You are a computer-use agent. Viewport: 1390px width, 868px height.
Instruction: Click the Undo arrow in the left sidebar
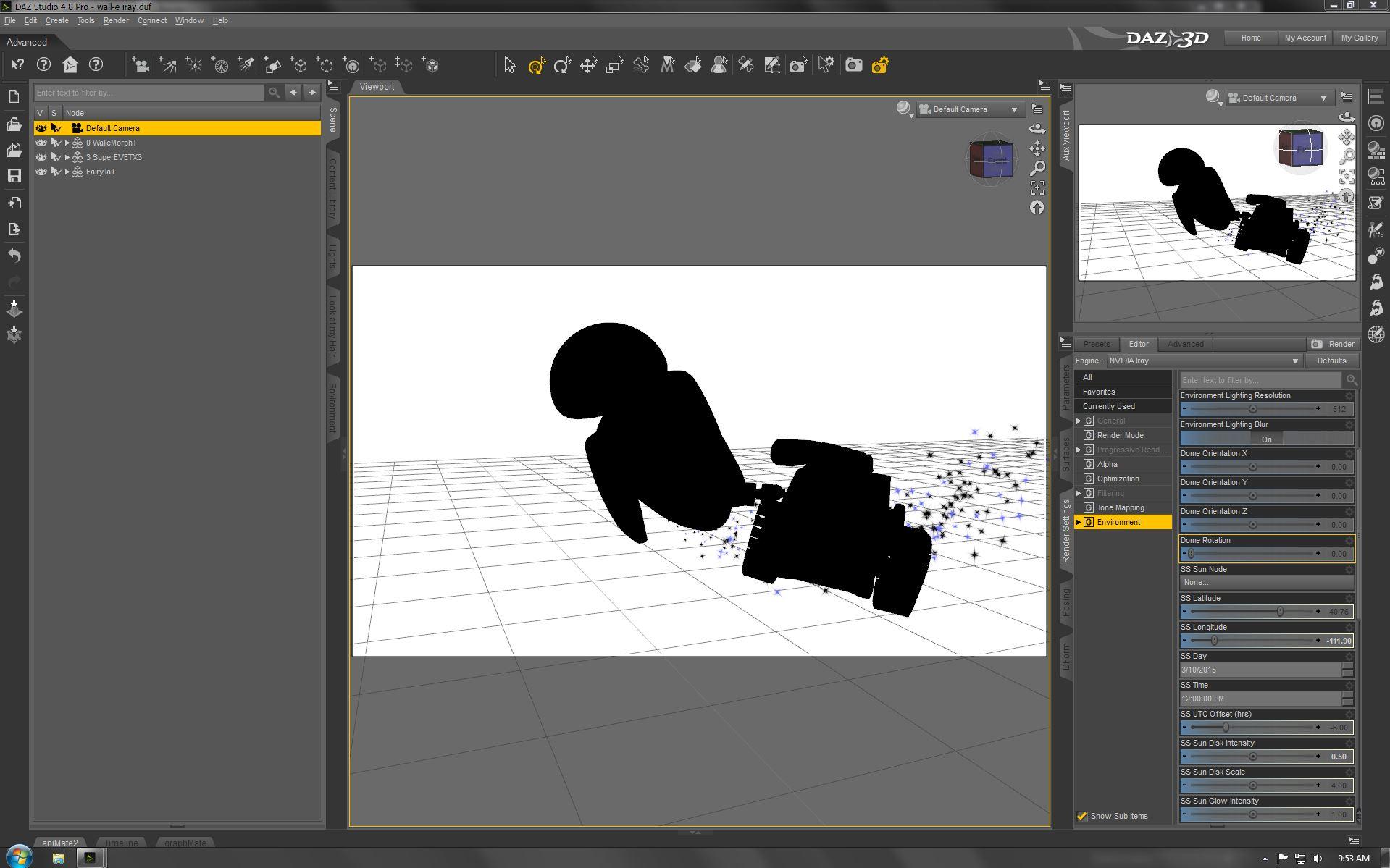(x=14, y=256)
